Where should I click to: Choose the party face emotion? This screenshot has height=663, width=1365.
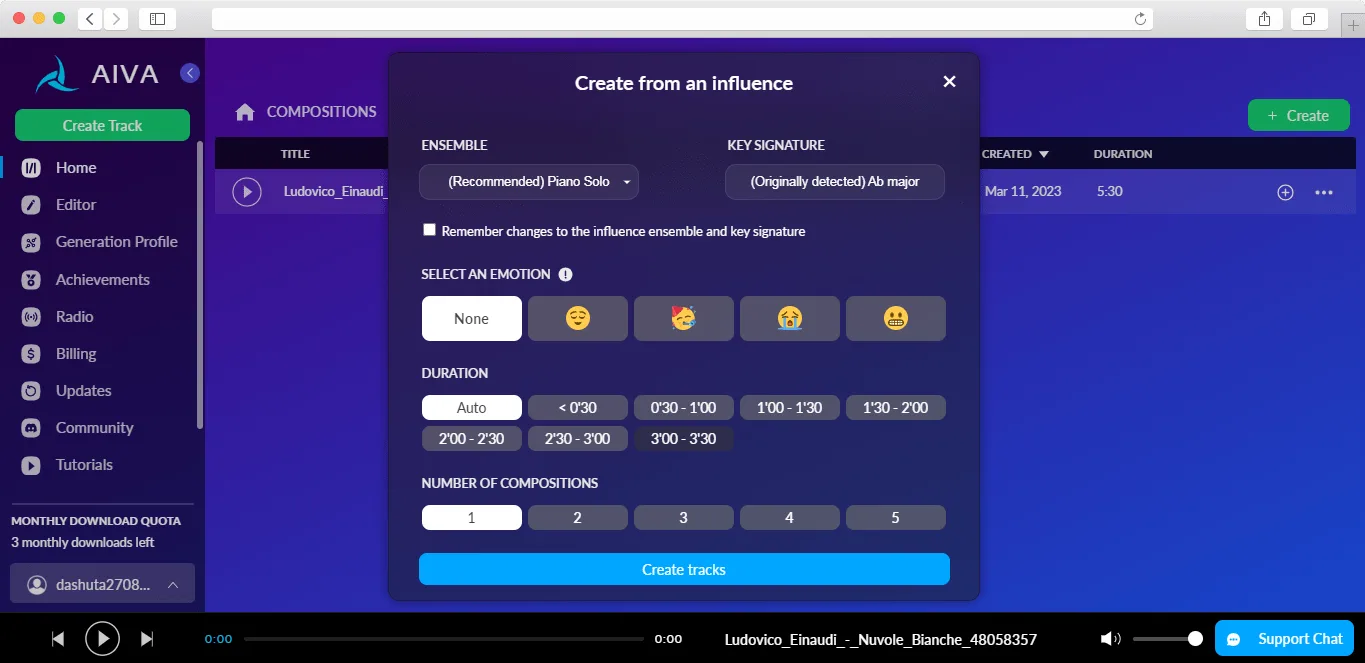point(684,319)
